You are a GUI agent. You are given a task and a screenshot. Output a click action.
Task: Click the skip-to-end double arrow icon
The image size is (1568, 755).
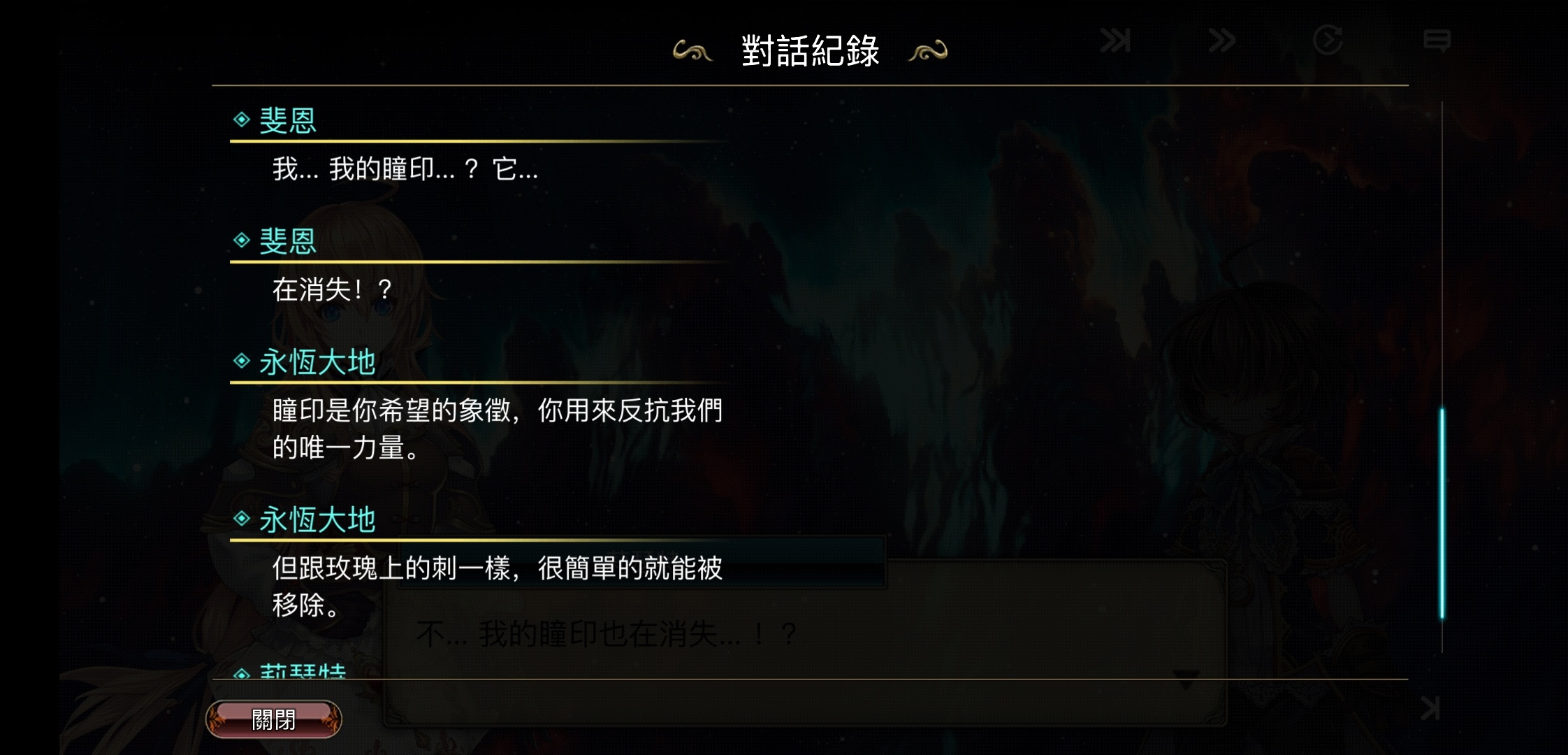coord(1115,41)
